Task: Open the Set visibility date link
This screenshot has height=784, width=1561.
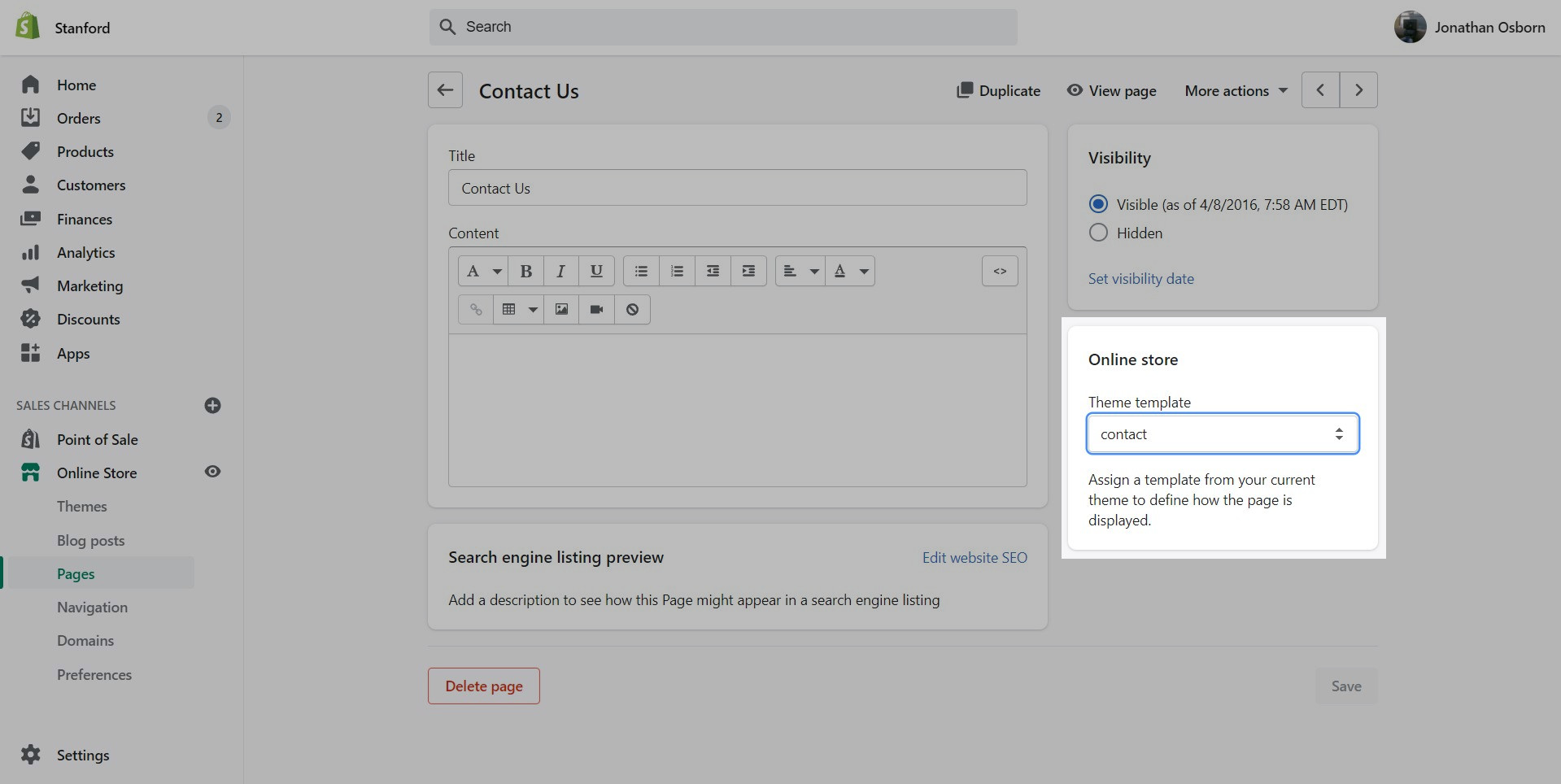Action: tap(1140, 279)
